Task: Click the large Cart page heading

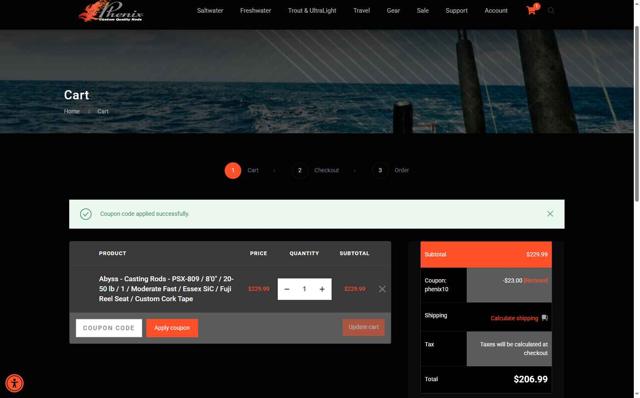Action: pos(76,95)
